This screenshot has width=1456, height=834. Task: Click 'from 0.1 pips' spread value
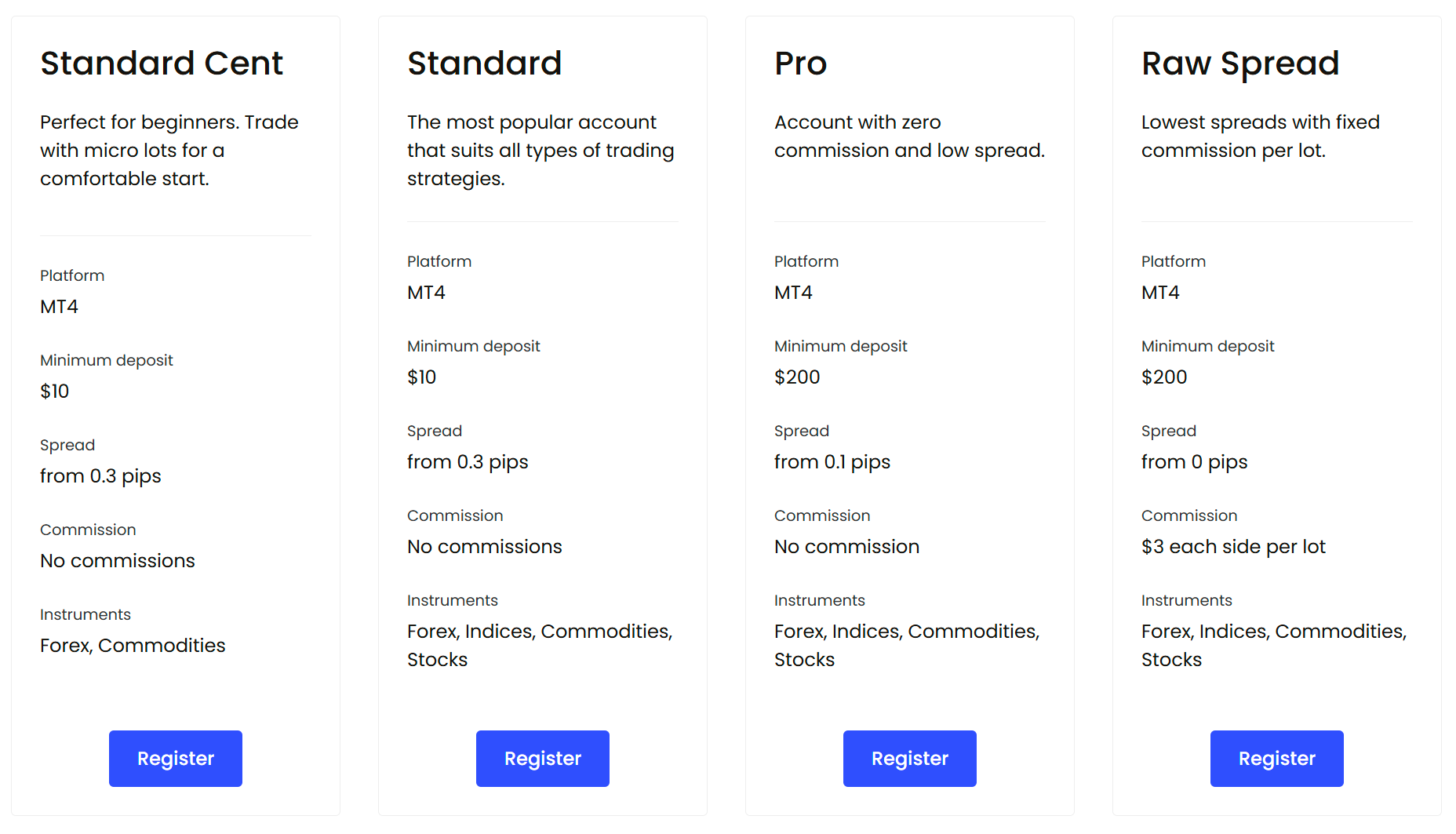(832, 462)
